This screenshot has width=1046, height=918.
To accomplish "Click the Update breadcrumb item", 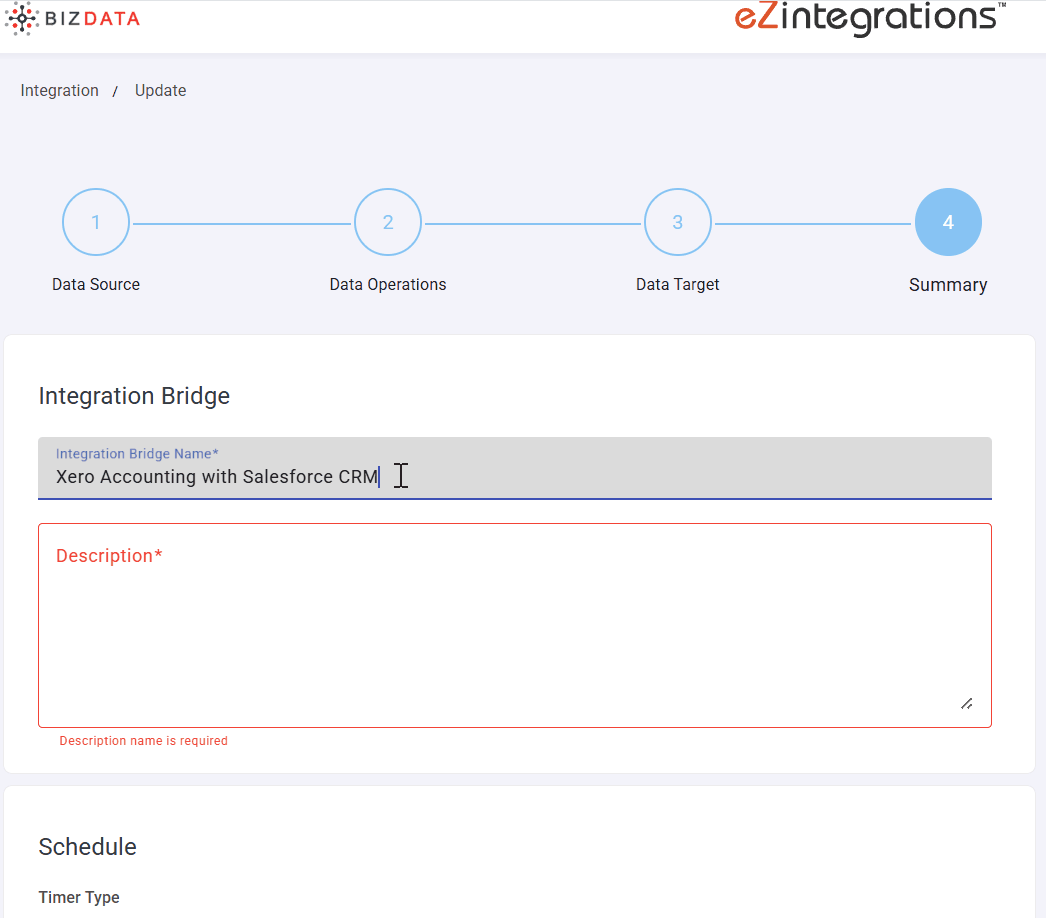I will pyautogui.click(x=160, y=90).
